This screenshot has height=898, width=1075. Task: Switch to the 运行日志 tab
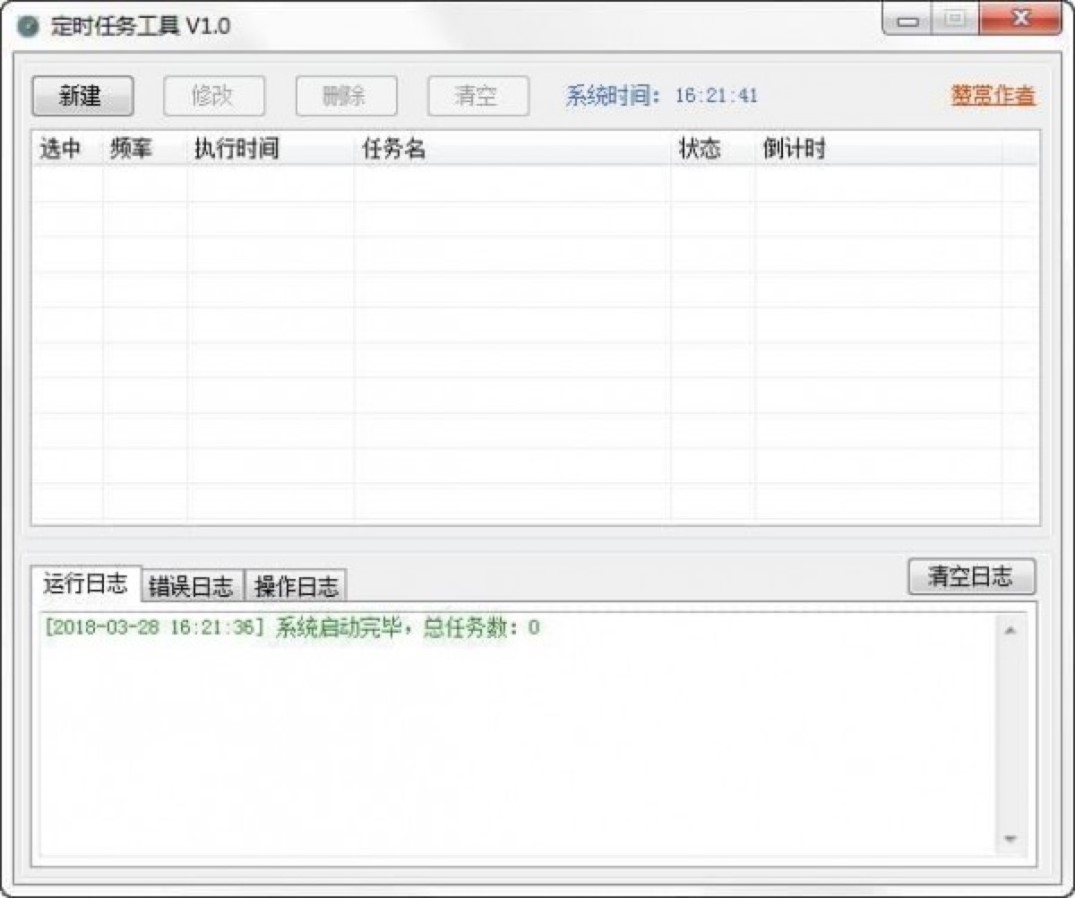(86, 584)
